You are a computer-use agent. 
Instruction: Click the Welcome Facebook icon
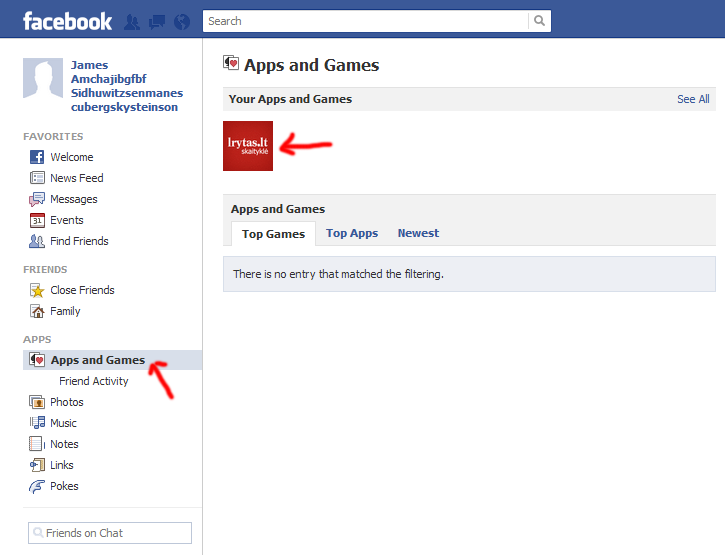click(37, 157)
